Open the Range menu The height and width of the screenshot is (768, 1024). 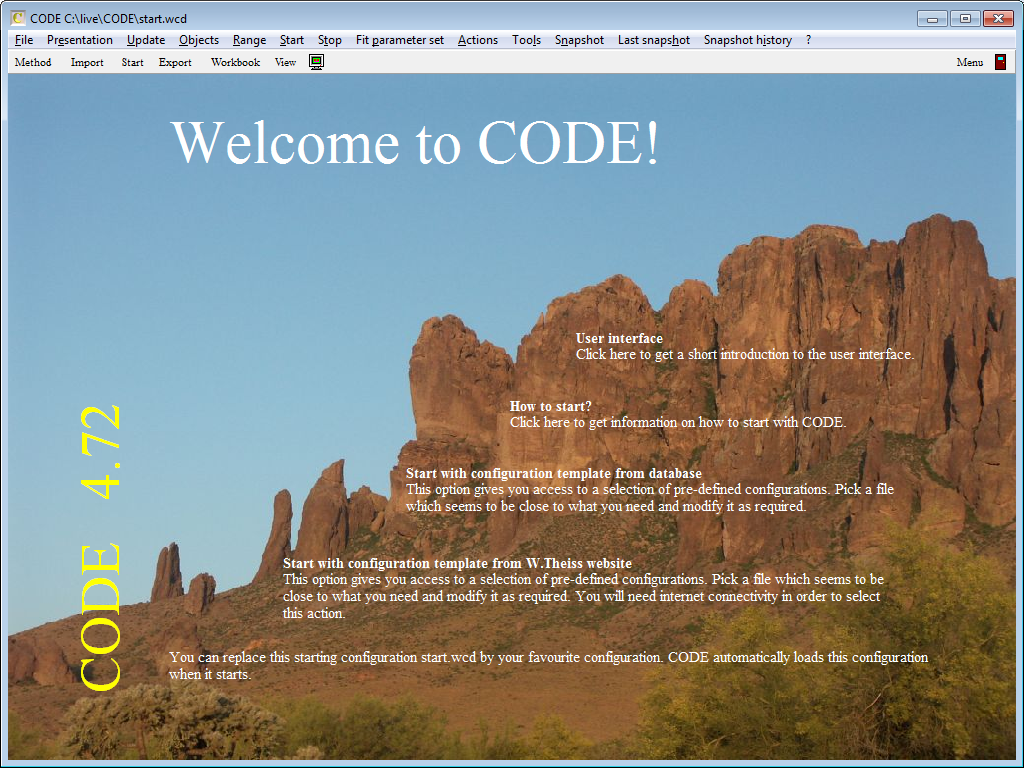tap(248, 40)
